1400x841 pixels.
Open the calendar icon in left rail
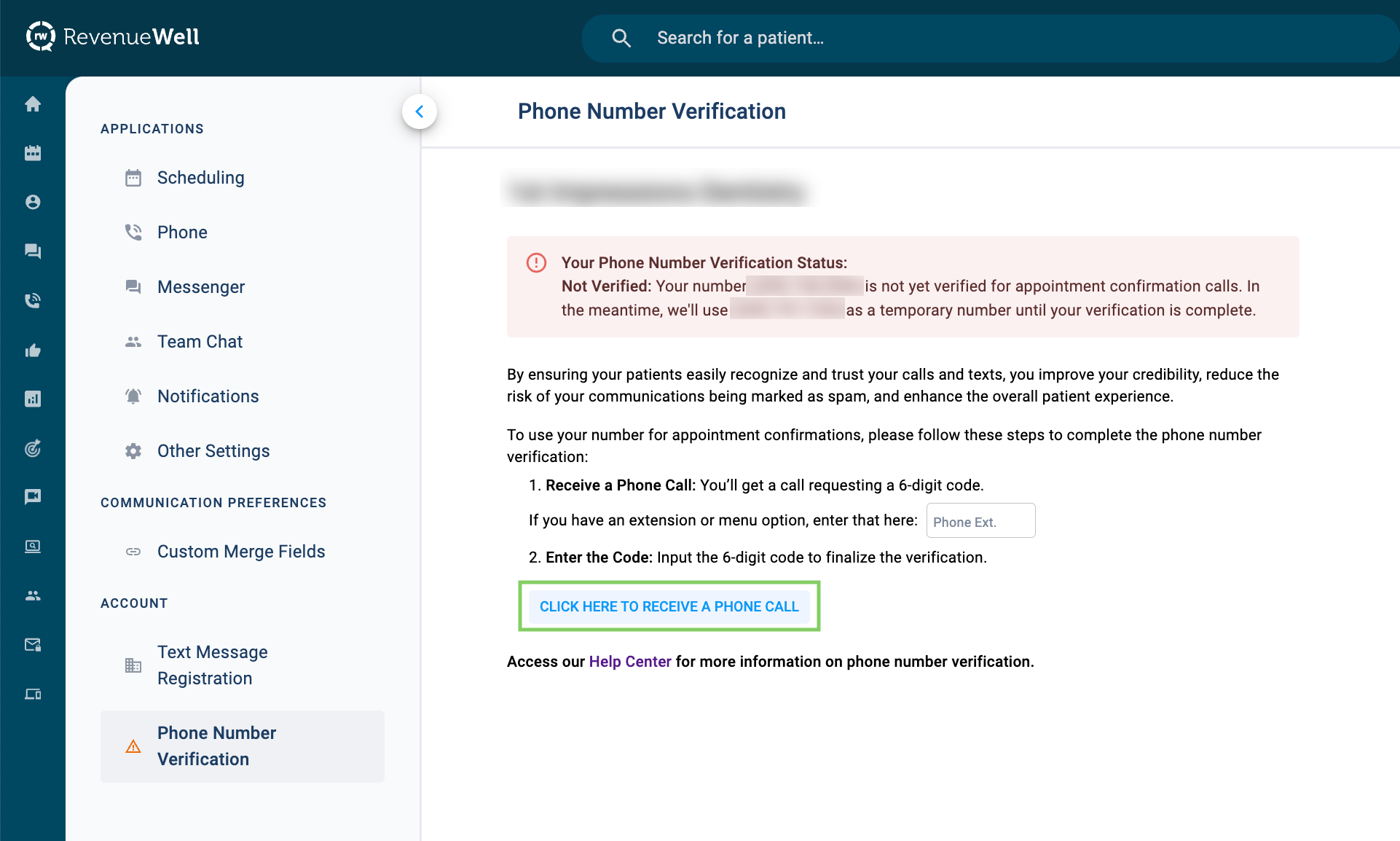33,153
